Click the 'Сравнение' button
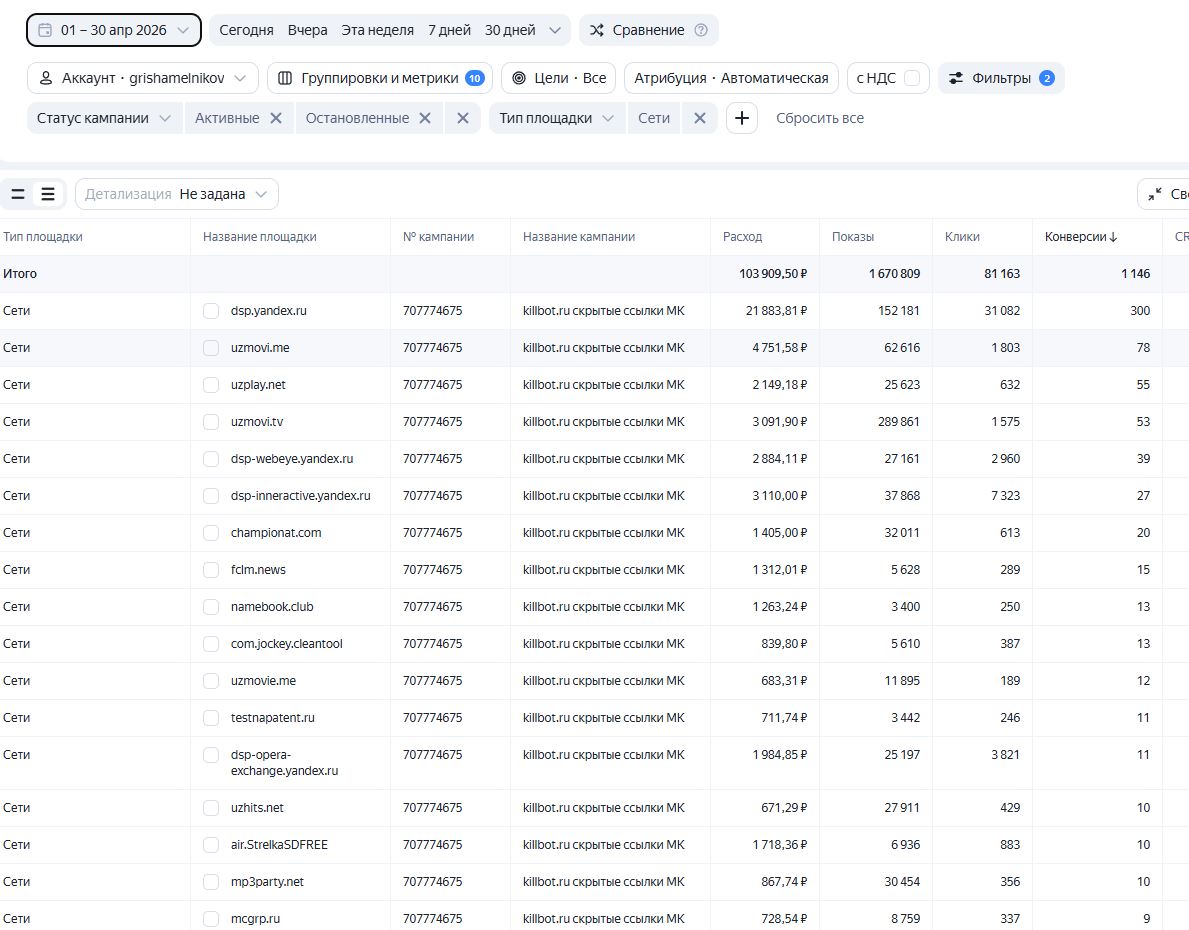 tap(648, 30)
